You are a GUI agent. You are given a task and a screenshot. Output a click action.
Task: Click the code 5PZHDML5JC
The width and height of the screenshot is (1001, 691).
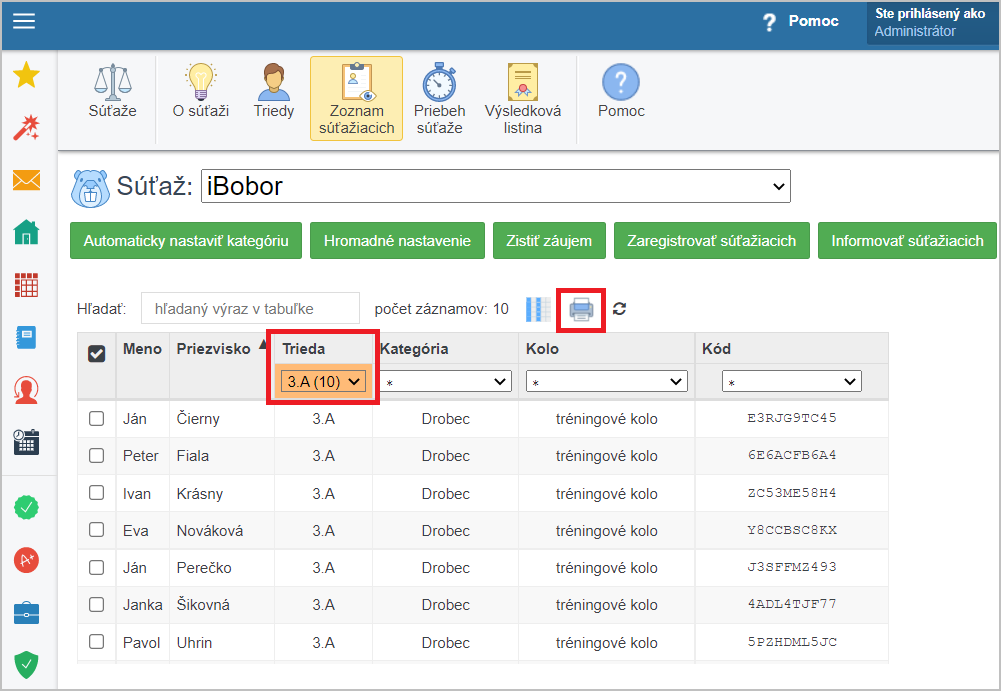(792, 642)
